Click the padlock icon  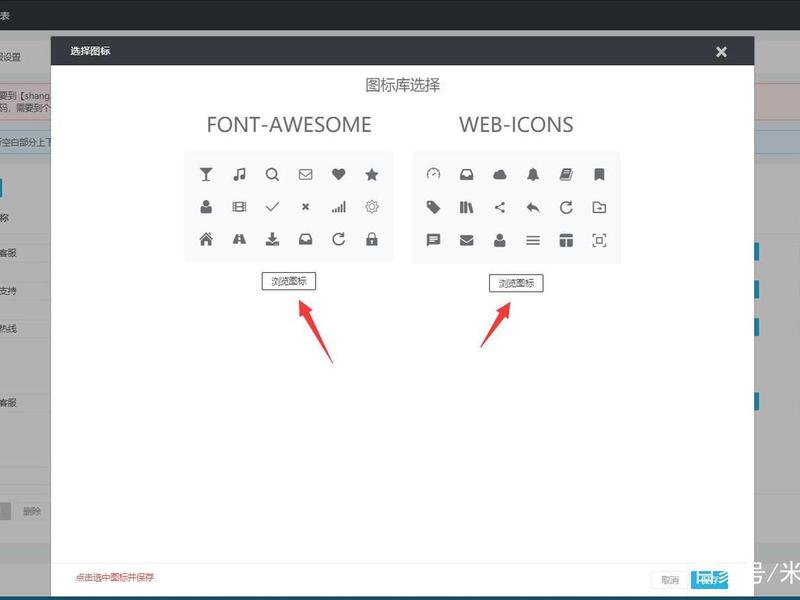(372, 239)
